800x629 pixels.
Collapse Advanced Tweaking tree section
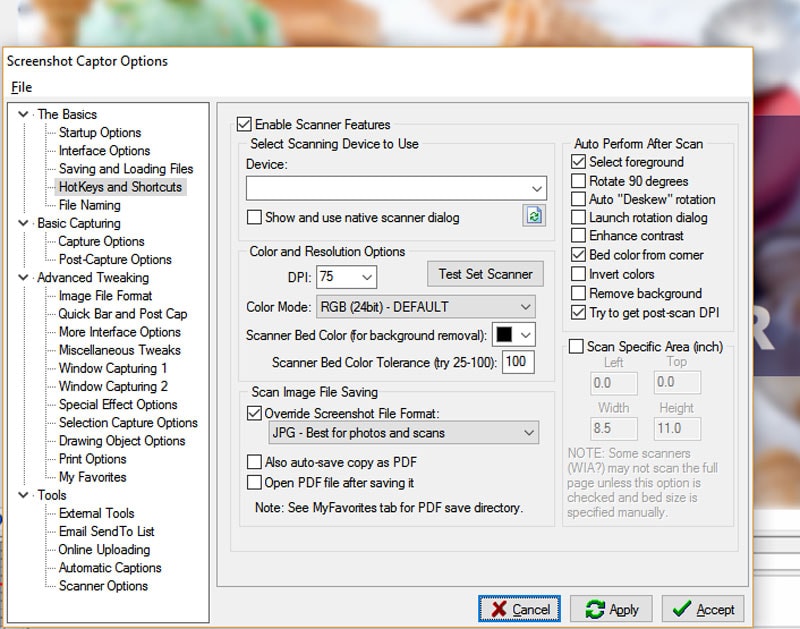(x=23, y=277)
